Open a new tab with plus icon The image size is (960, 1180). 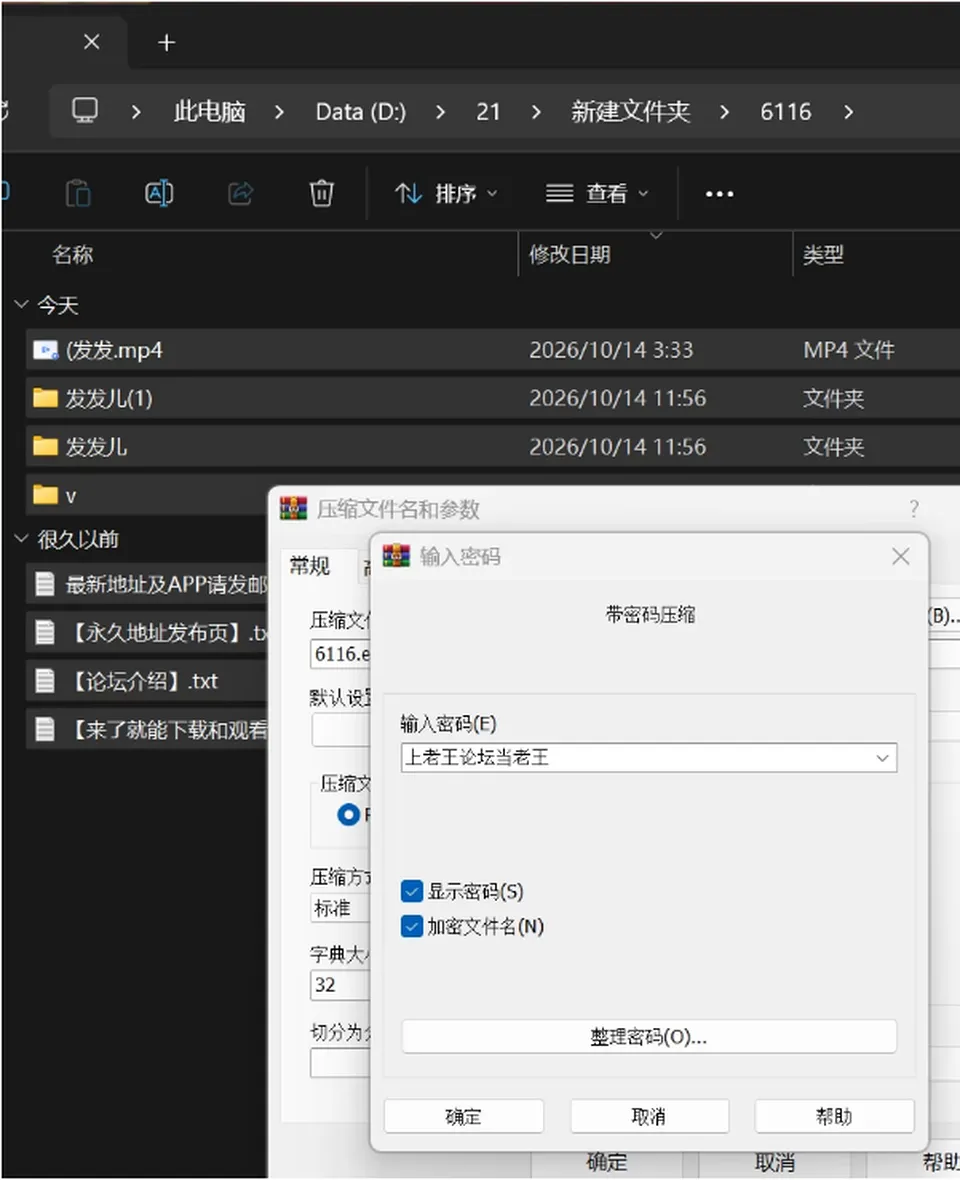coord(166,43)
